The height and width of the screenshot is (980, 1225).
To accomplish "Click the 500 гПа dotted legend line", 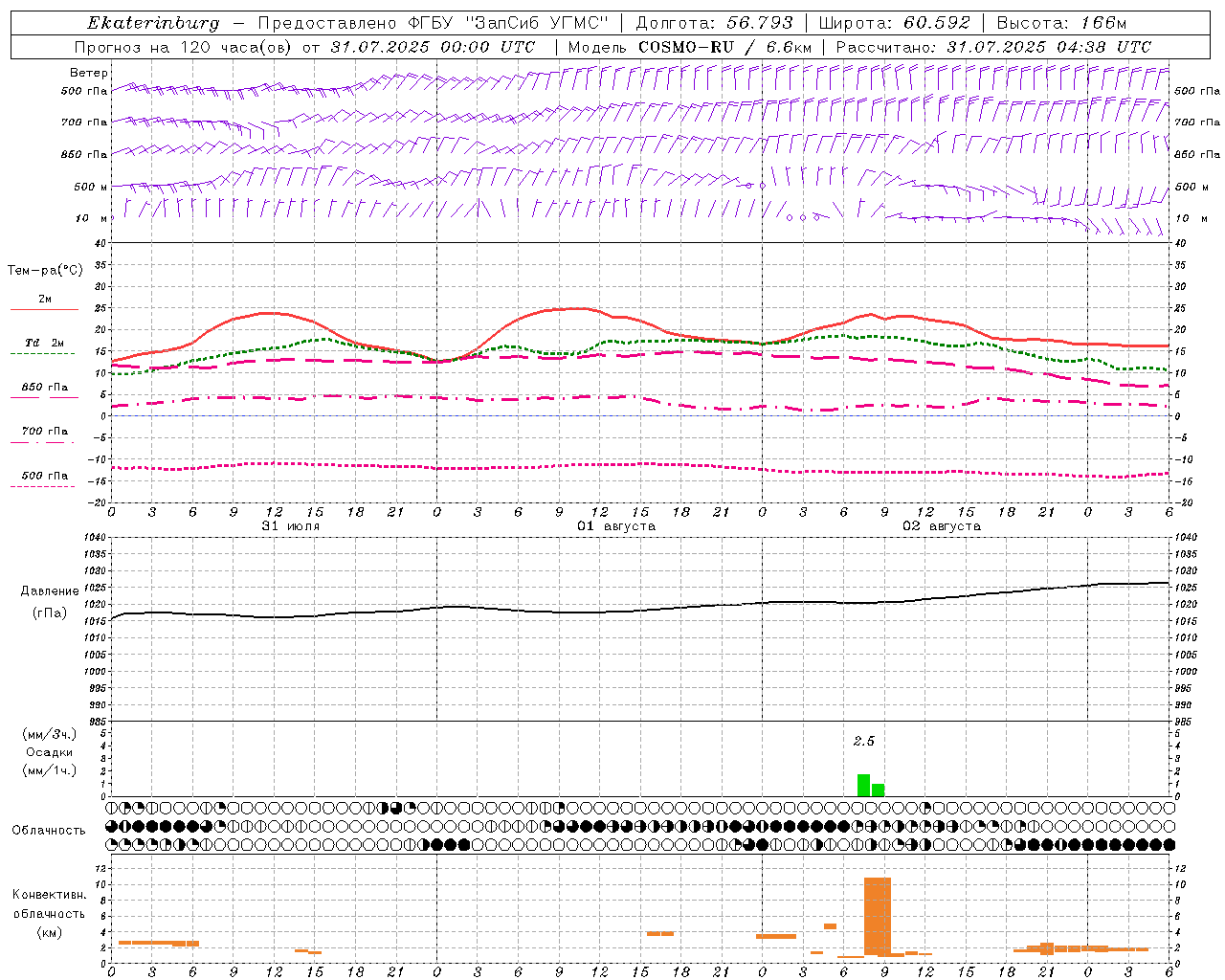I will pos(42,486).
